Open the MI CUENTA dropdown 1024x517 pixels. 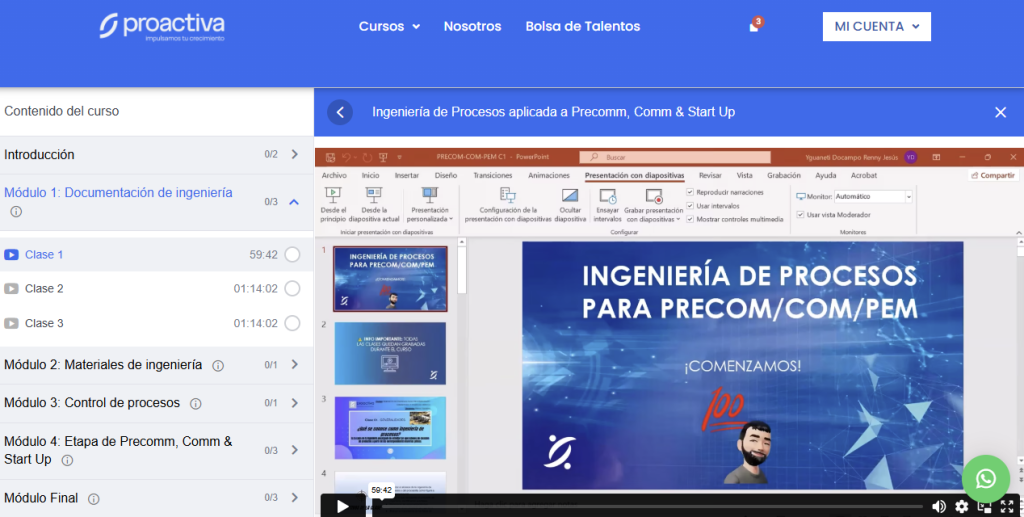coord(876,27)
